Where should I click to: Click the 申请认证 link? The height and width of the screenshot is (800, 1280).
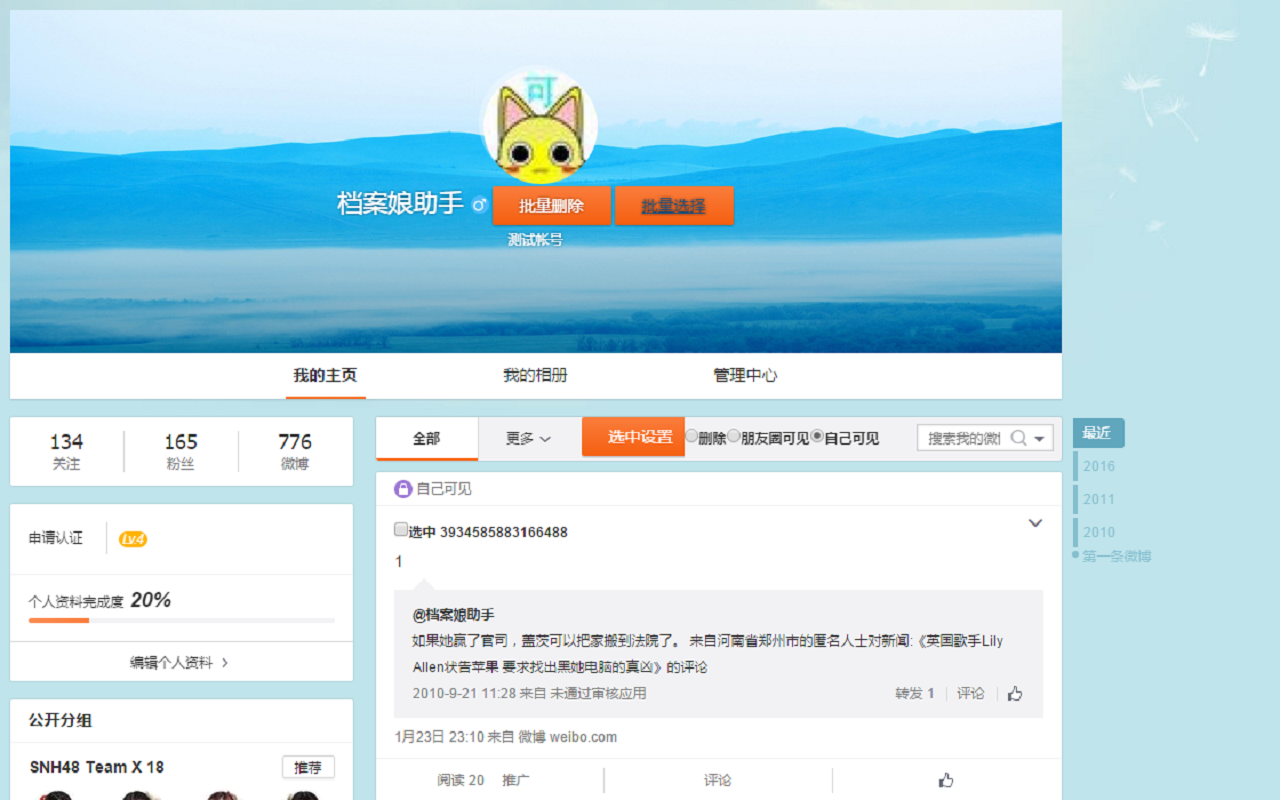56,538
